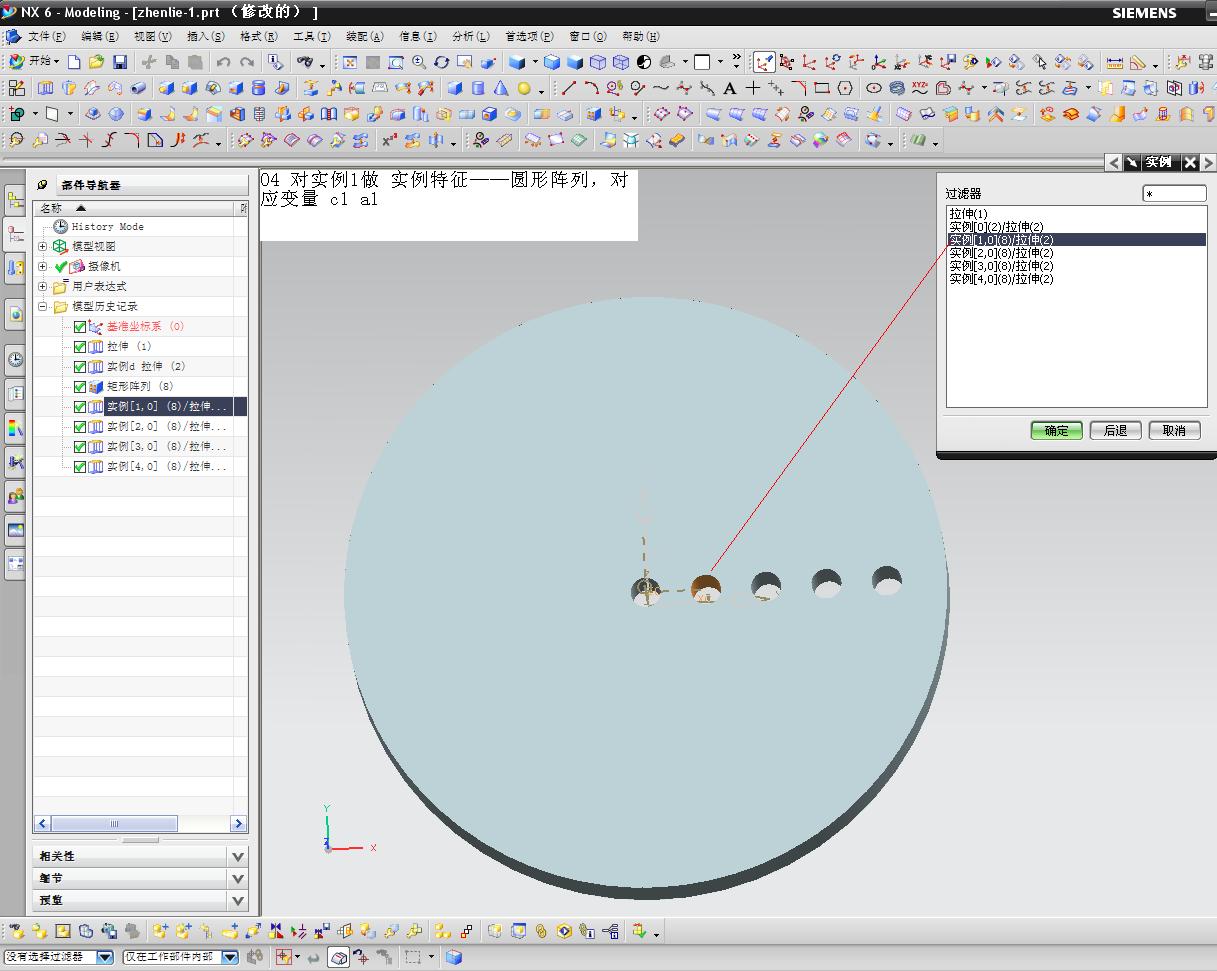Select the Helix spiral curve tool
This screenshot has width=1217, height=971.
coord(897,88)
